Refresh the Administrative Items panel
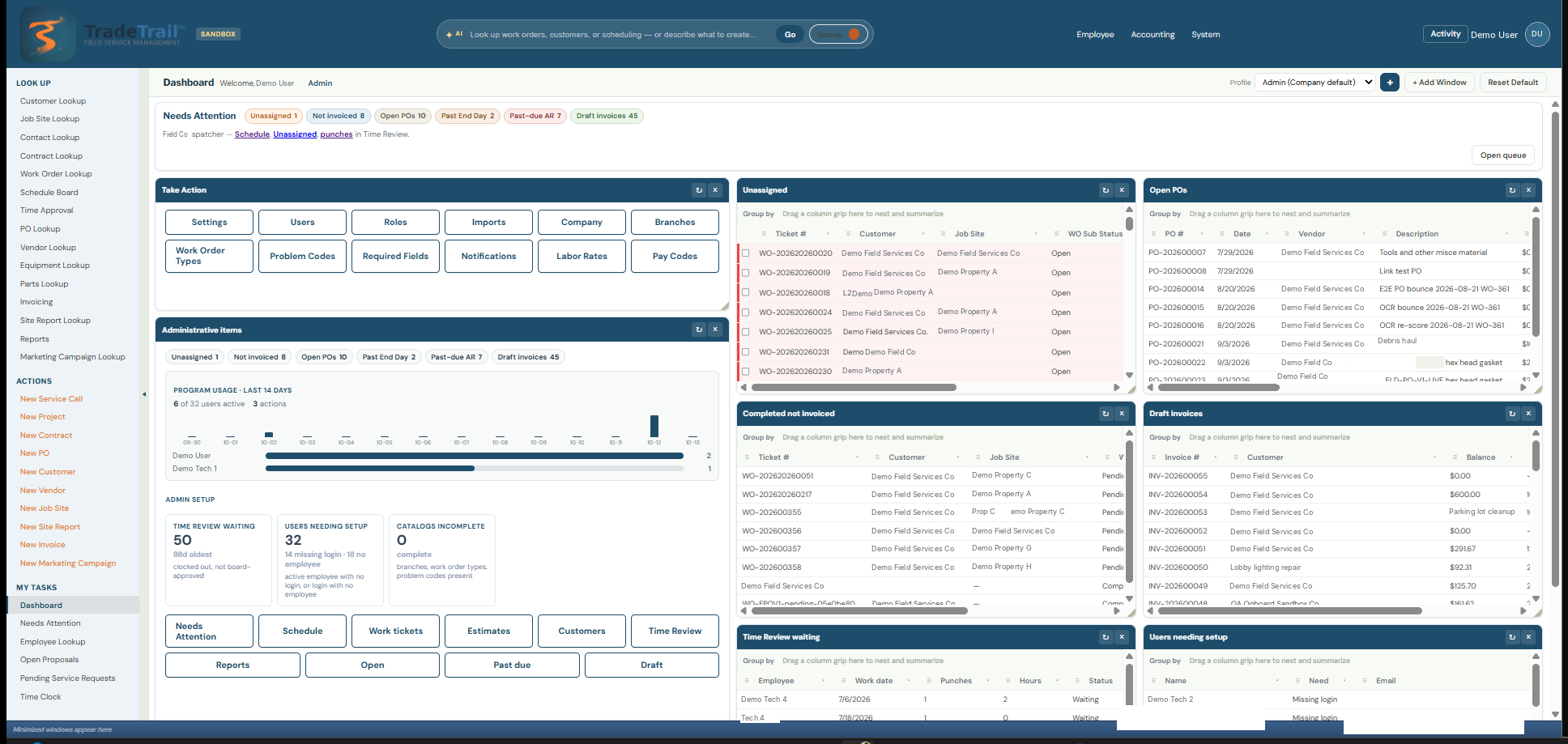1568x744 pixels. (x=699, y=329)
